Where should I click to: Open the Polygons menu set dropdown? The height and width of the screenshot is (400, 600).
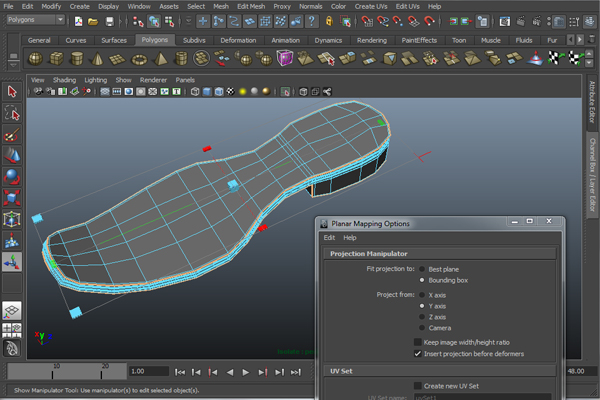(x=36, y=20)
